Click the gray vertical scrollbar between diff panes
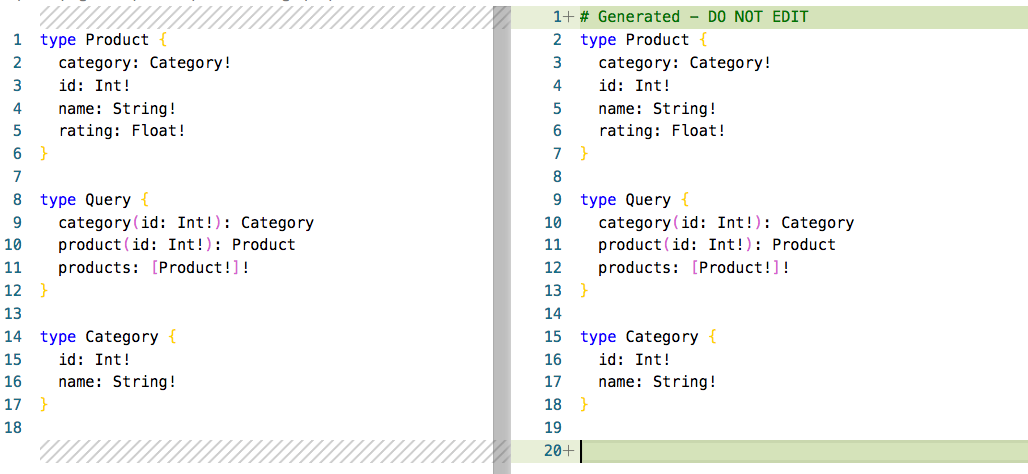 [x=502, y=240]
